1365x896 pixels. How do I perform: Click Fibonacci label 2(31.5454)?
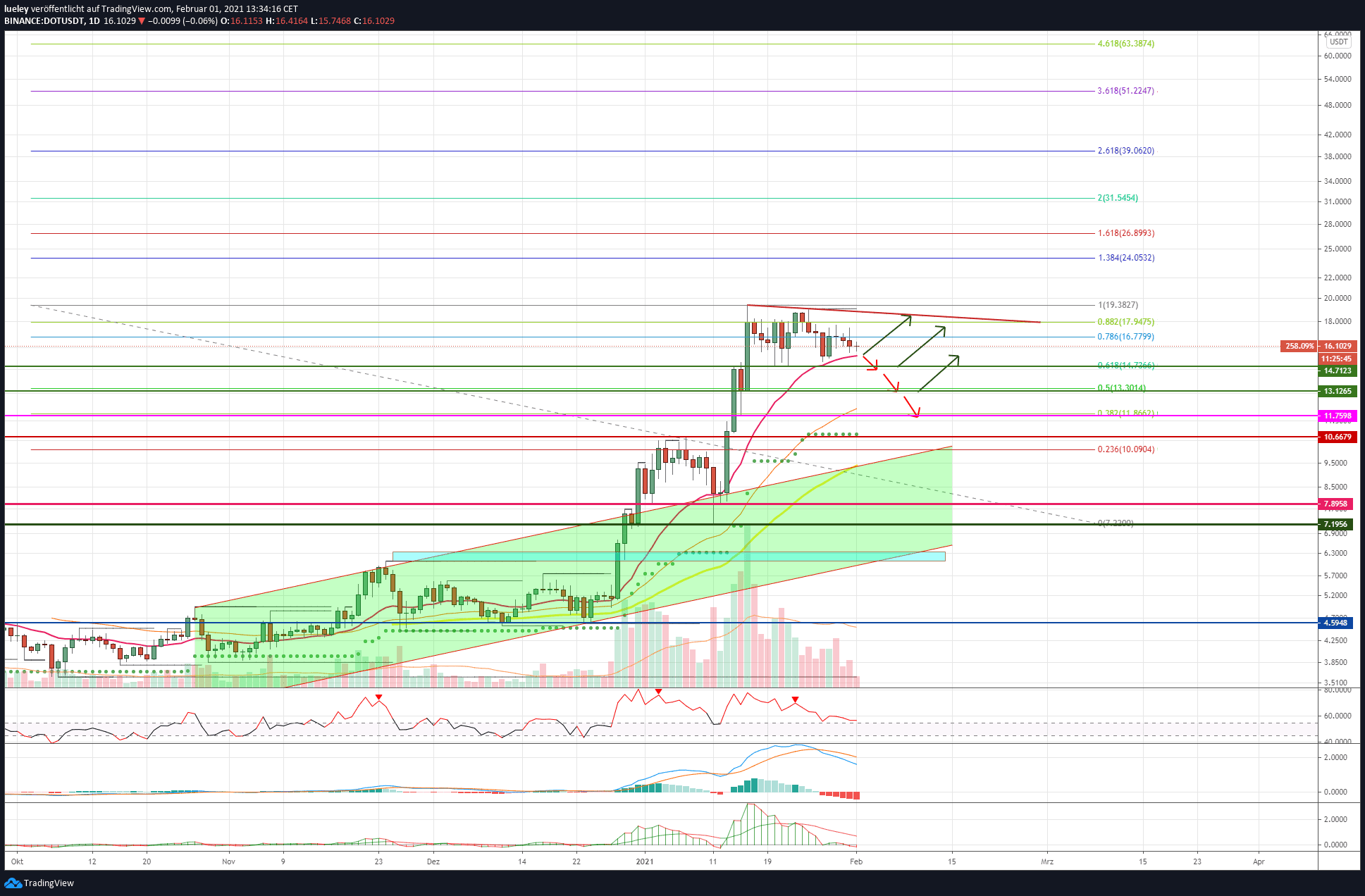(1118, 198)
